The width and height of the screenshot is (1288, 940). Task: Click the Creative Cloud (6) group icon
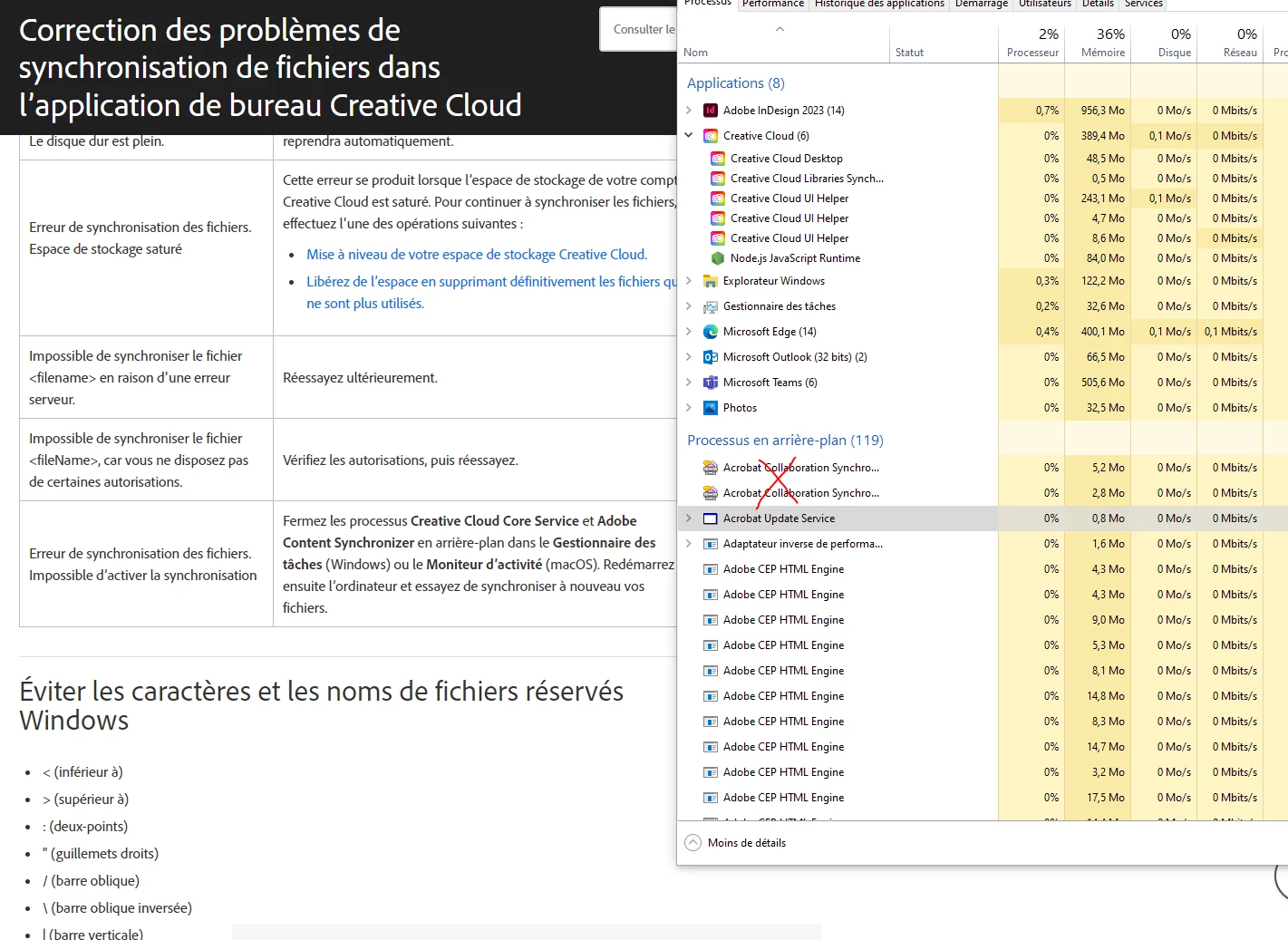click(x=711, y=136)
